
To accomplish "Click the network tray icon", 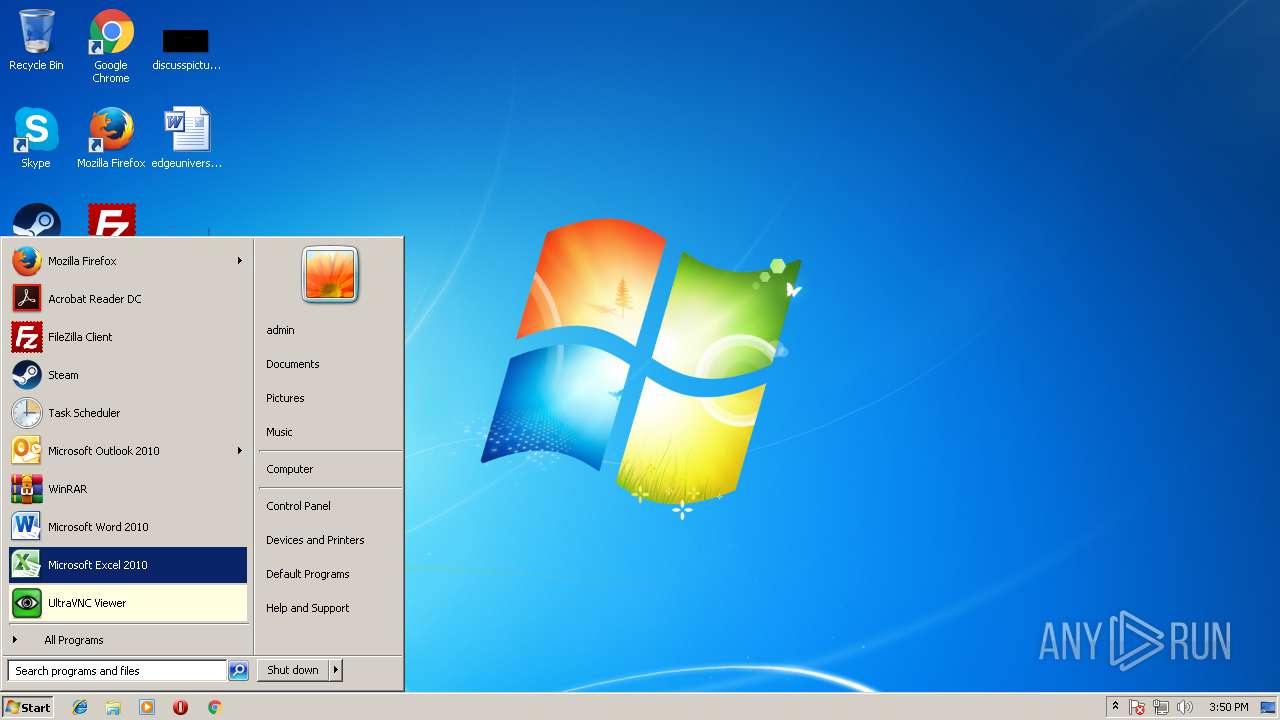I will (1161, 707).
